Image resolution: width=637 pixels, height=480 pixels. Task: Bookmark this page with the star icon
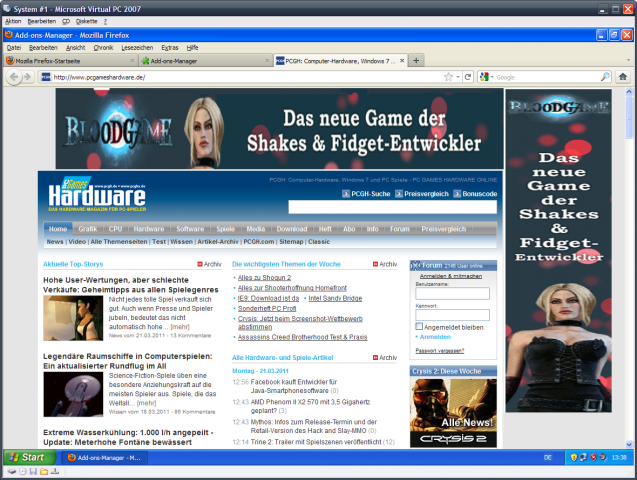448,77
